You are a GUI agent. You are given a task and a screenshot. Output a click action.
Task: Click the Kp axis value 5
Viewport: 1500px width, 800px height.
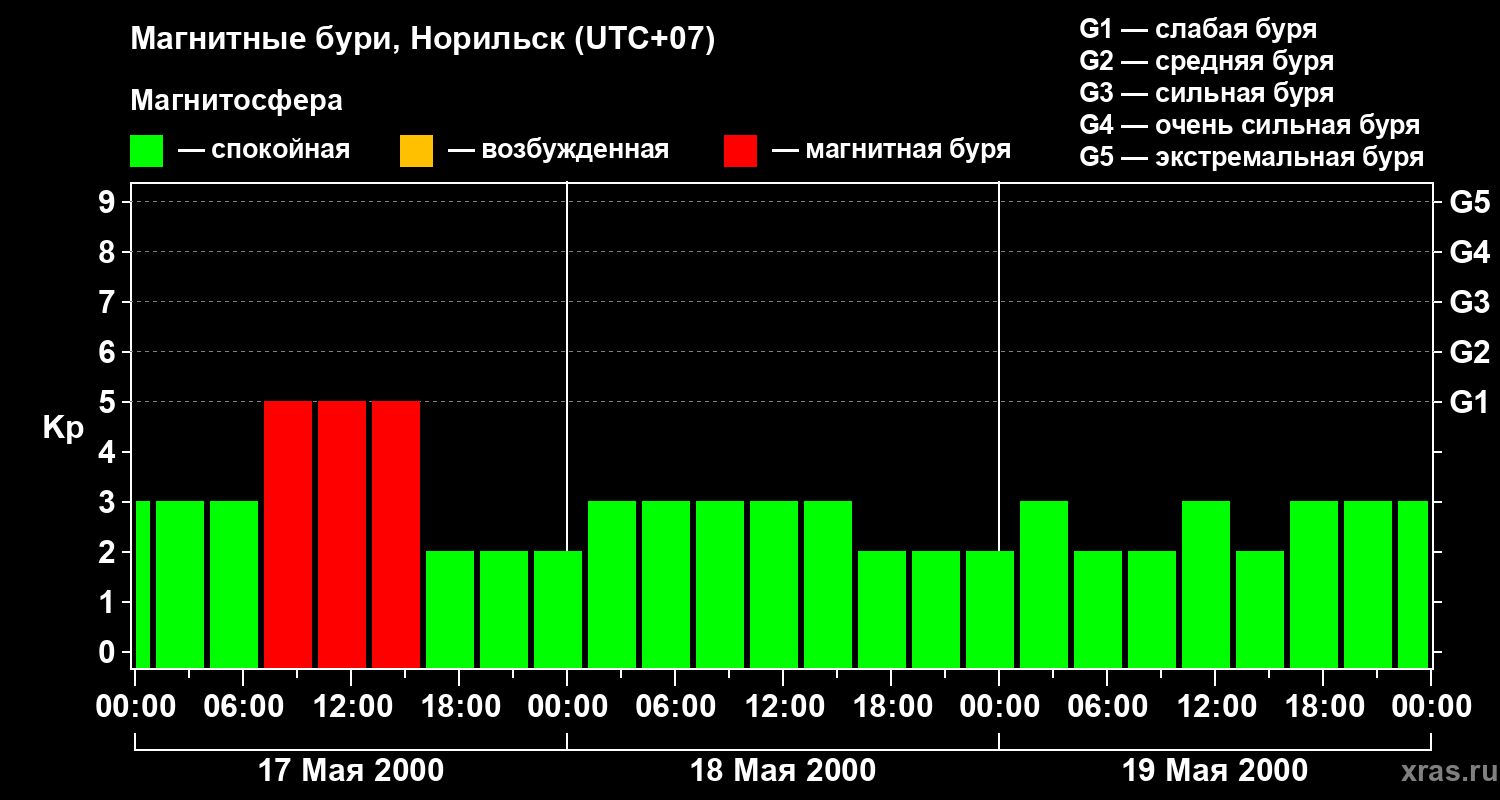109,402
